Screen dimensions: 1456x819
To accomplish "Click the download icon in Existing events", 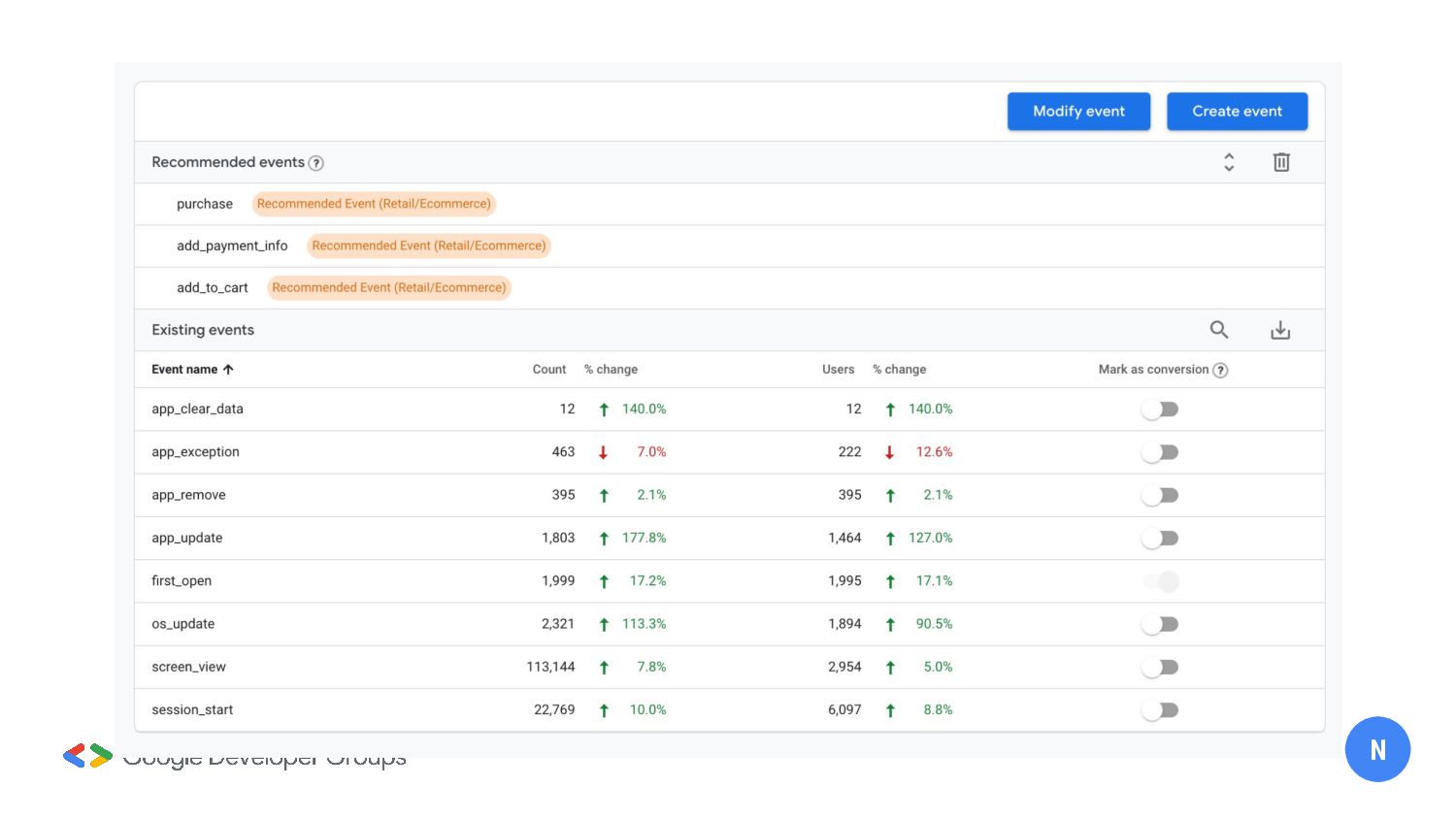I will 1280,330.
